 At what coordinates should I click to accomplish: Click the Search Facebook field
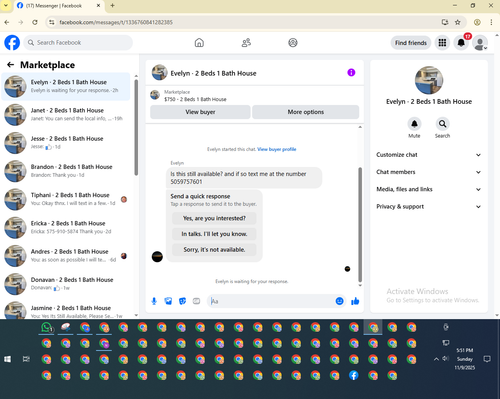coord(78,43)
